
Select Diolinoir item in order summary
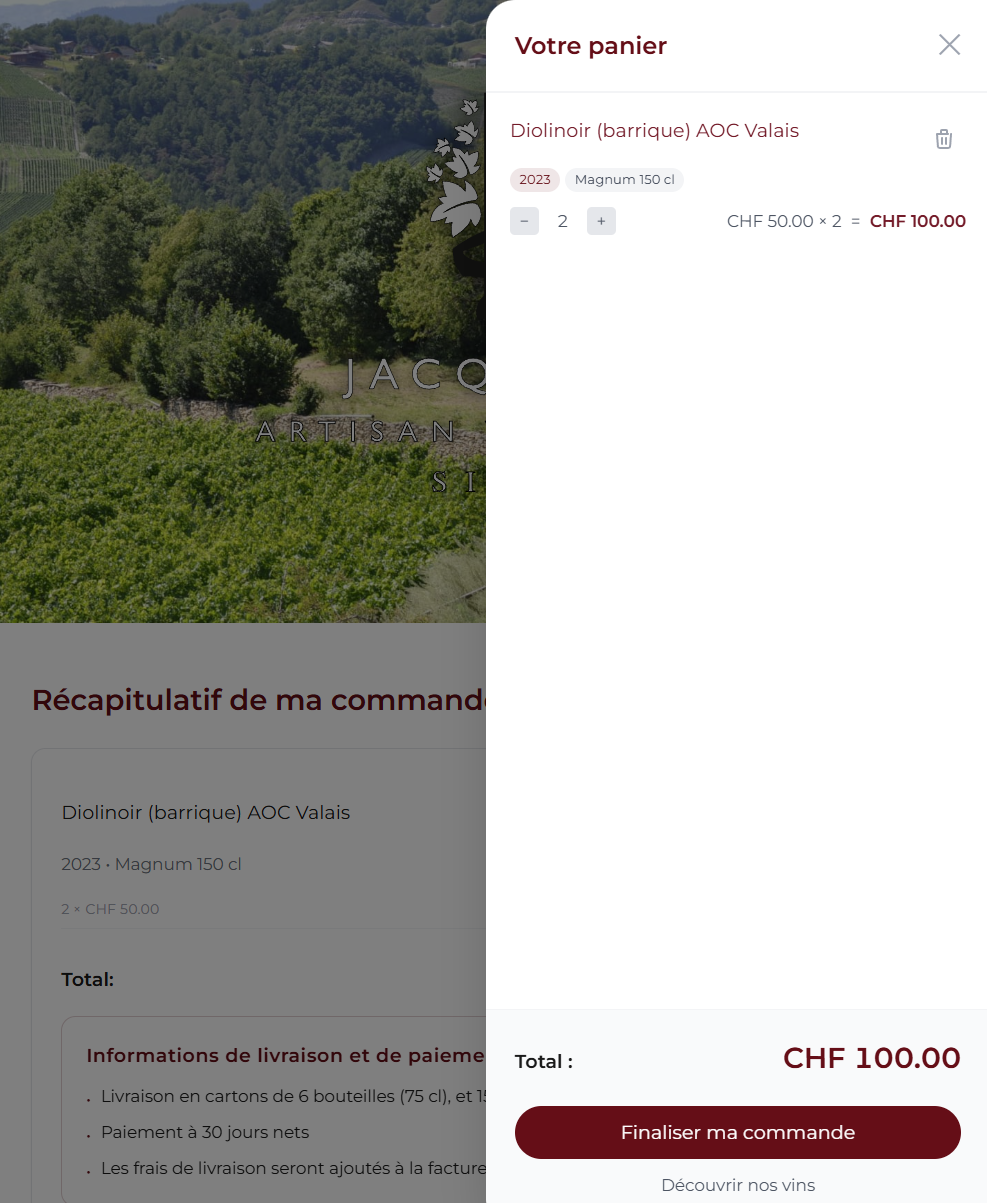pyautogui.click(x=206, y=813)
